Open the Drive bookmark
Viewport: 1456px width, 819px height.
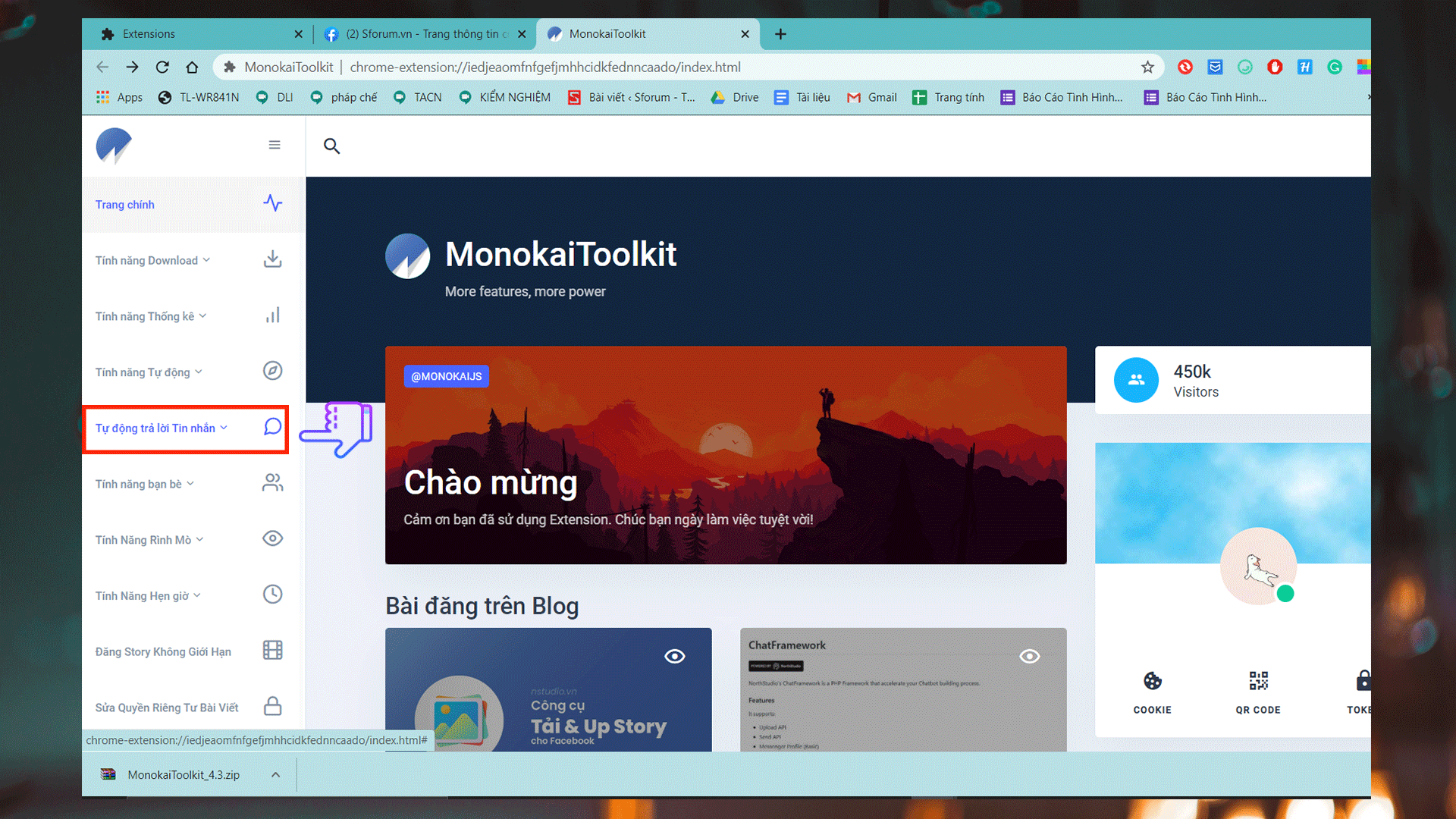point(735,98)
